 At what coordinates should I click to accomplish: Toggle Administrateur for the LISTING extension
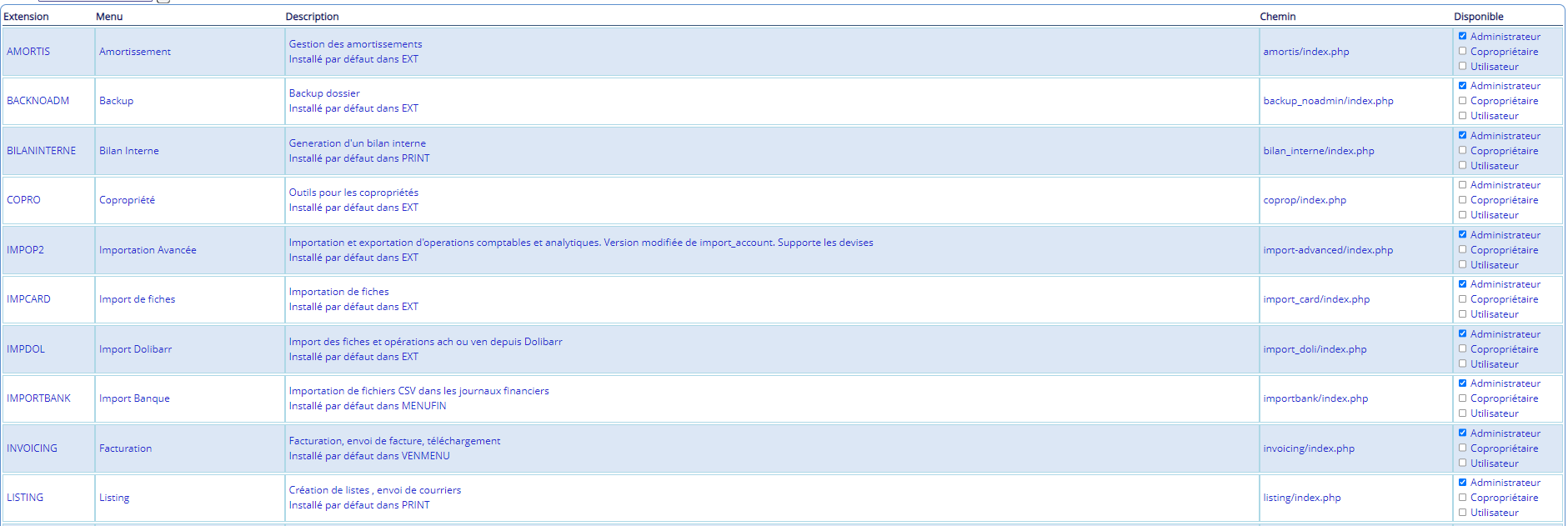pyautogui.click(x=1462, y=483)
